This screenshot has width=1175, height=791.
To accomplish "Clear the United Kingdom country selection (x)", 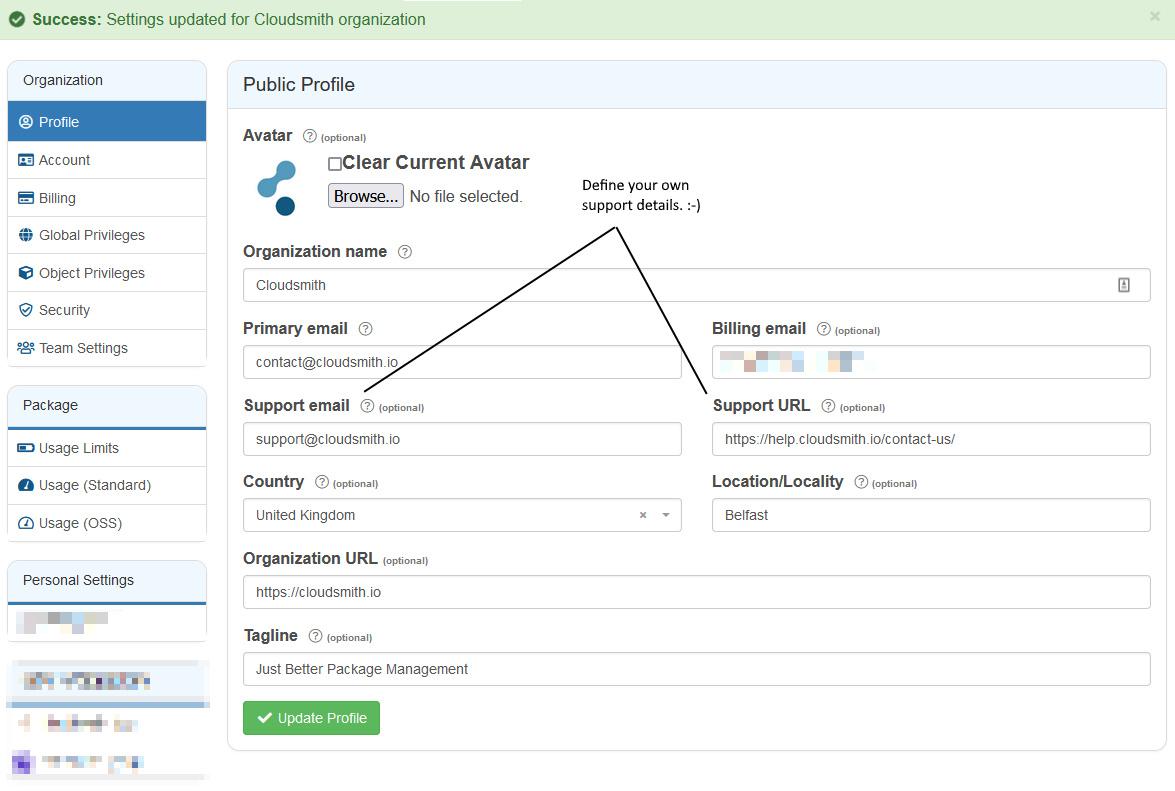I will pyautogui.click(x=643, y=515).
